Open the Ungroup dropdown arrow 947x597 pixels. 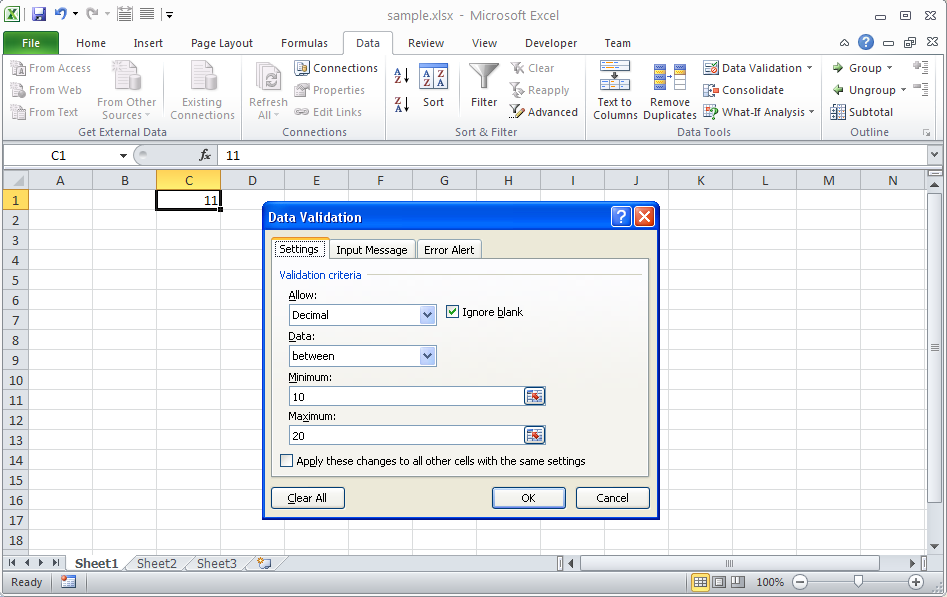click(904, 90)
